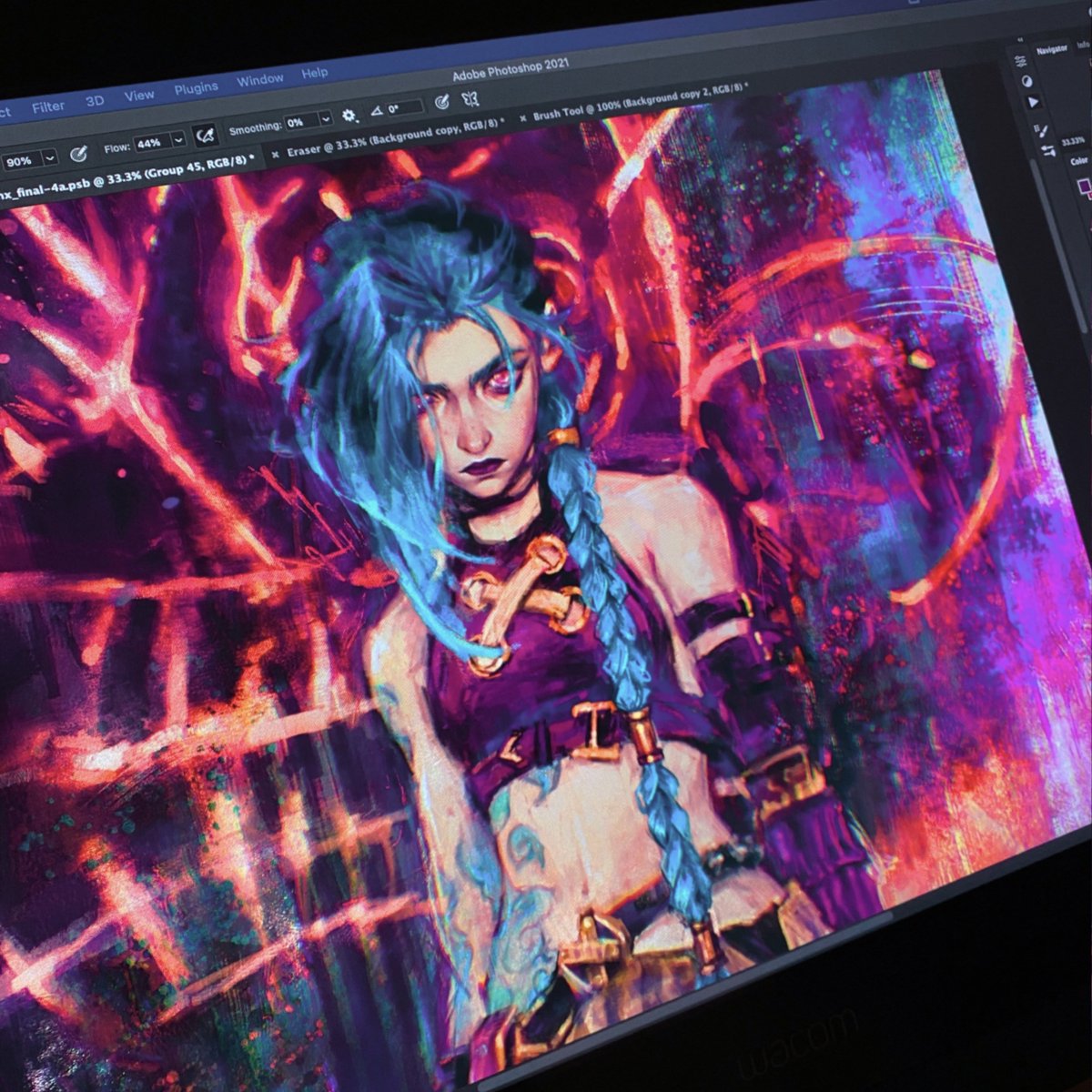Switch to the Eraser @ 33.3% document tab
Viewport: 1092px width, 1092px height.
coord(396,137)
